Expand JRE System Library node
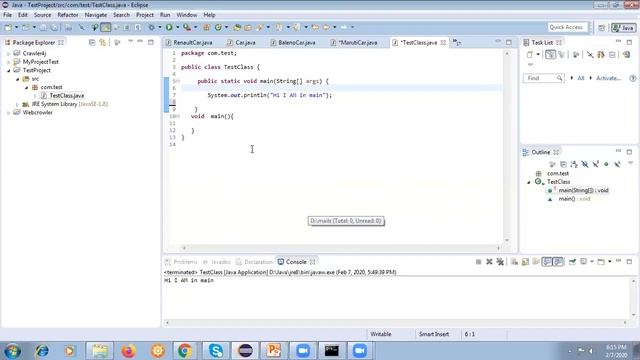The height and width of the screenshot is (360, 640). 18,104
